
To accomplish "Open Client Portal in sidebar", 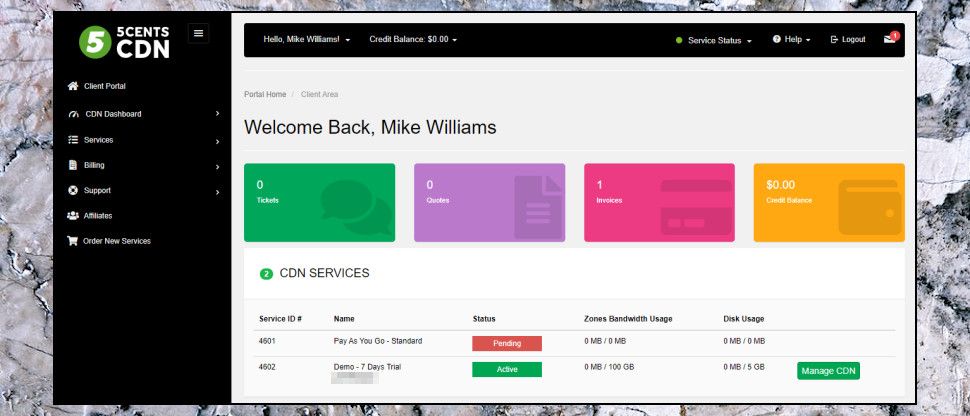I will 105,86.
